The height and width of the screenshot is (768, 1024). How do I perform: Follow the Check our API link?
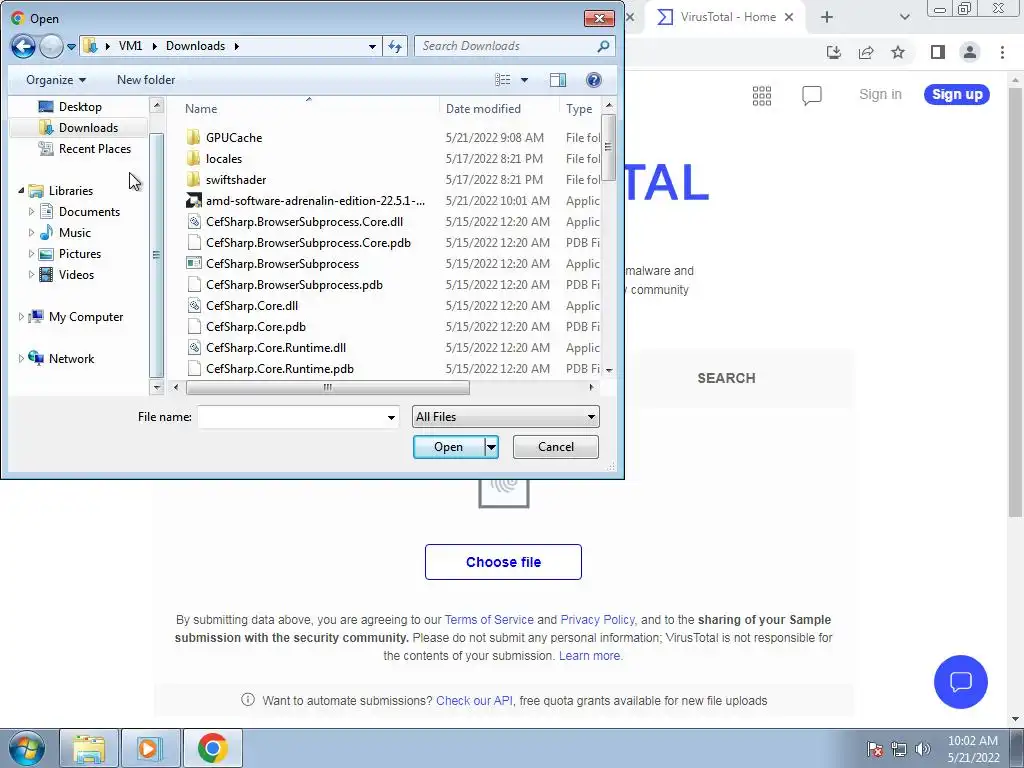(x=474, y=701)
